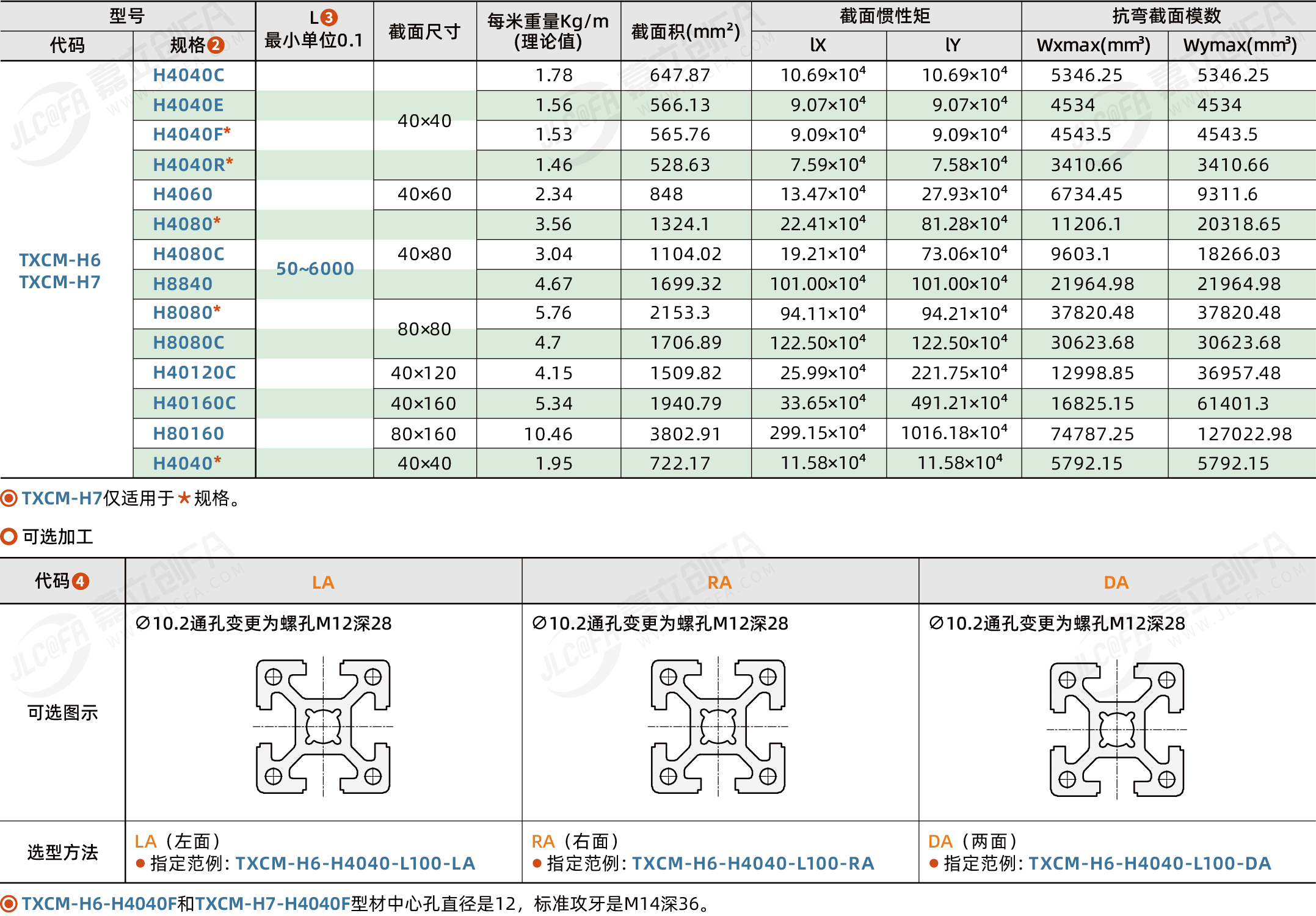Click the DA column header
This screenshot has height=916, width=1316.
point(1116,583)
